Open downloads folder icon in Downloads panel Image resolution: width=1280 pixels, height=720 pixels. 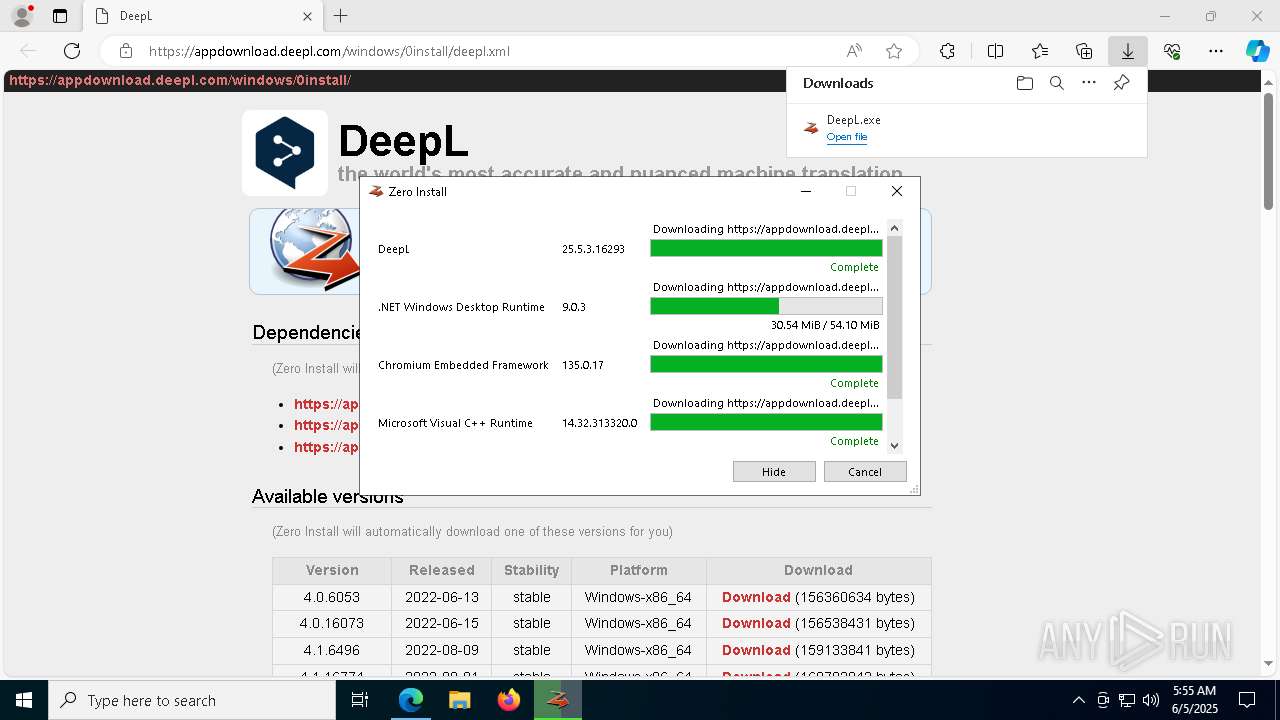tap(1024, 83)
